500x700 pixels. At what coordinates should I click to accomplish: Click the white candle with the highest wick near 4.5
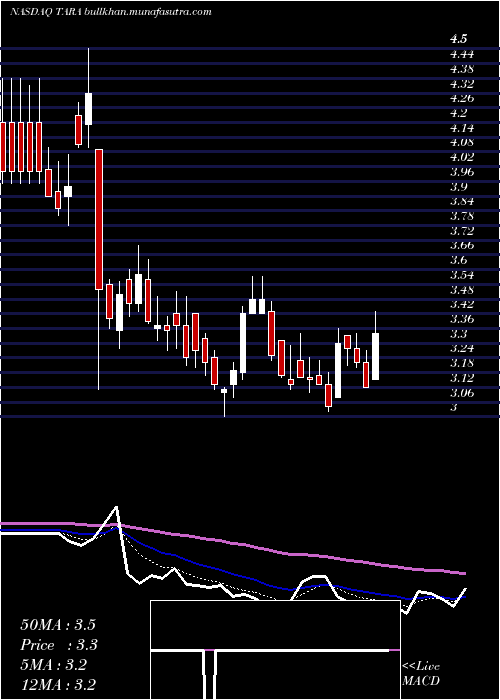(x=88, y=109)
